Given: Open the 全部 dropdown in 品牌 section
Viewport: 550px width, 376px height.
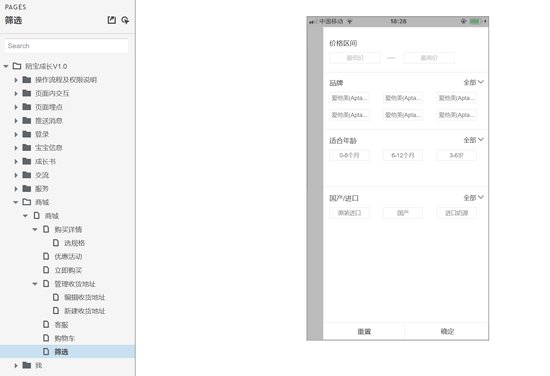Looking at the screenshot, I should [x=474, y=82].
